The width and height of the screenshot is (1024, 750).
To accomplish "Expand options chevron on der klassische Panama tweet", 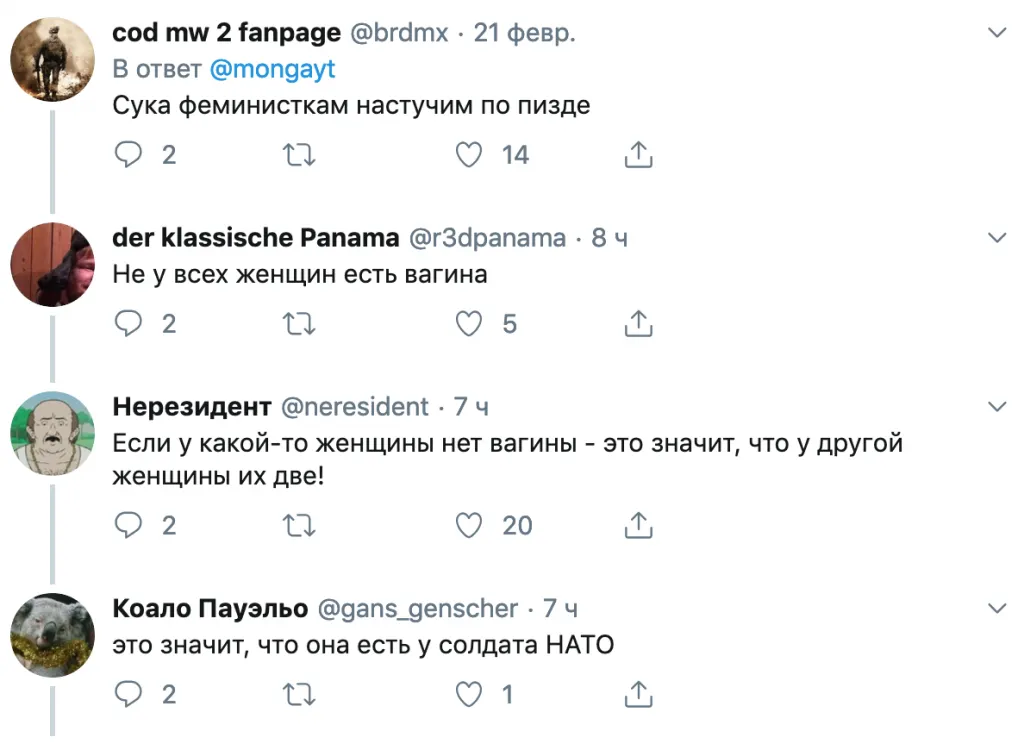I will pyautogui.click(x=997, y=238).
